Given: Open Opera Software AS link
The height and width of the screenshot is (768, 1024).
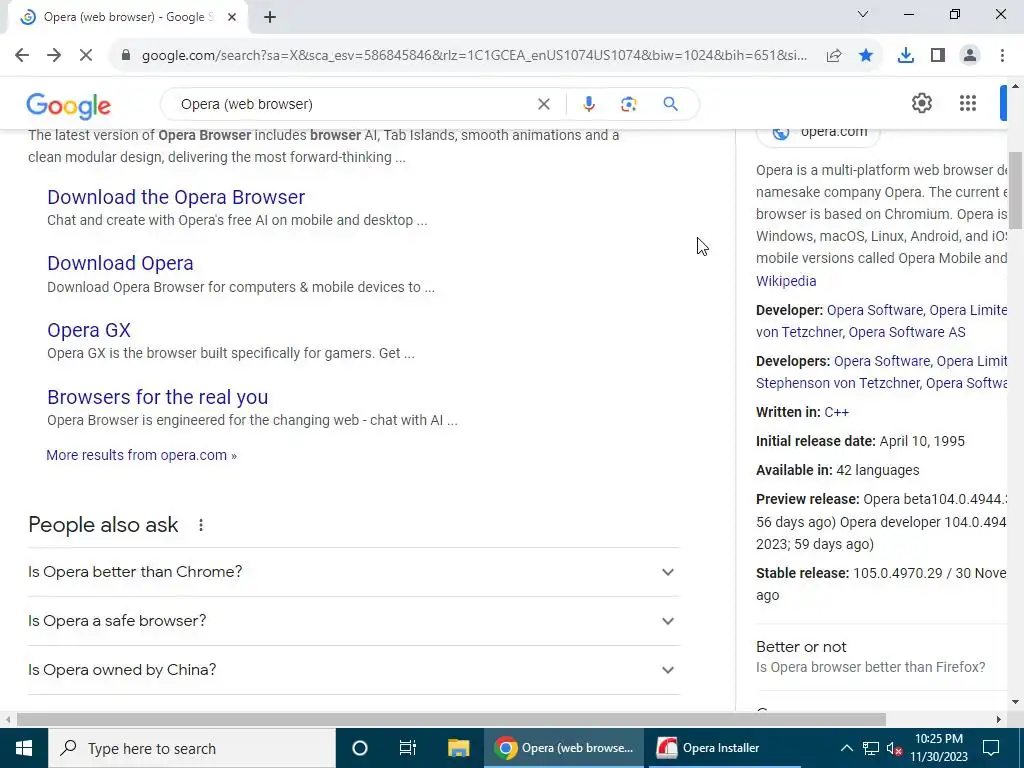Looking at the screenshot, I should click(906, 332).
